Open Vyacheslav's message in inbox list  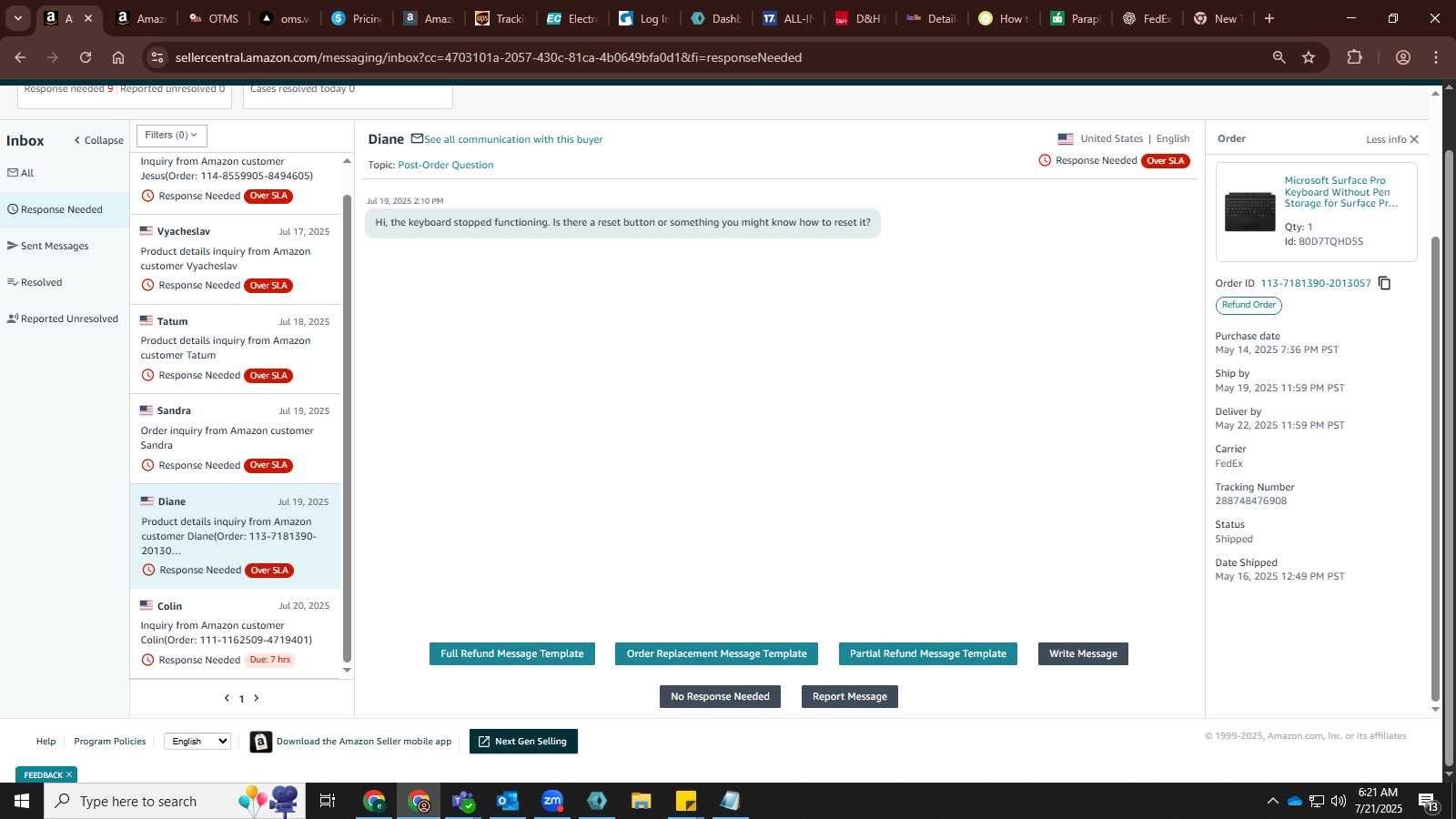(236, 258)
